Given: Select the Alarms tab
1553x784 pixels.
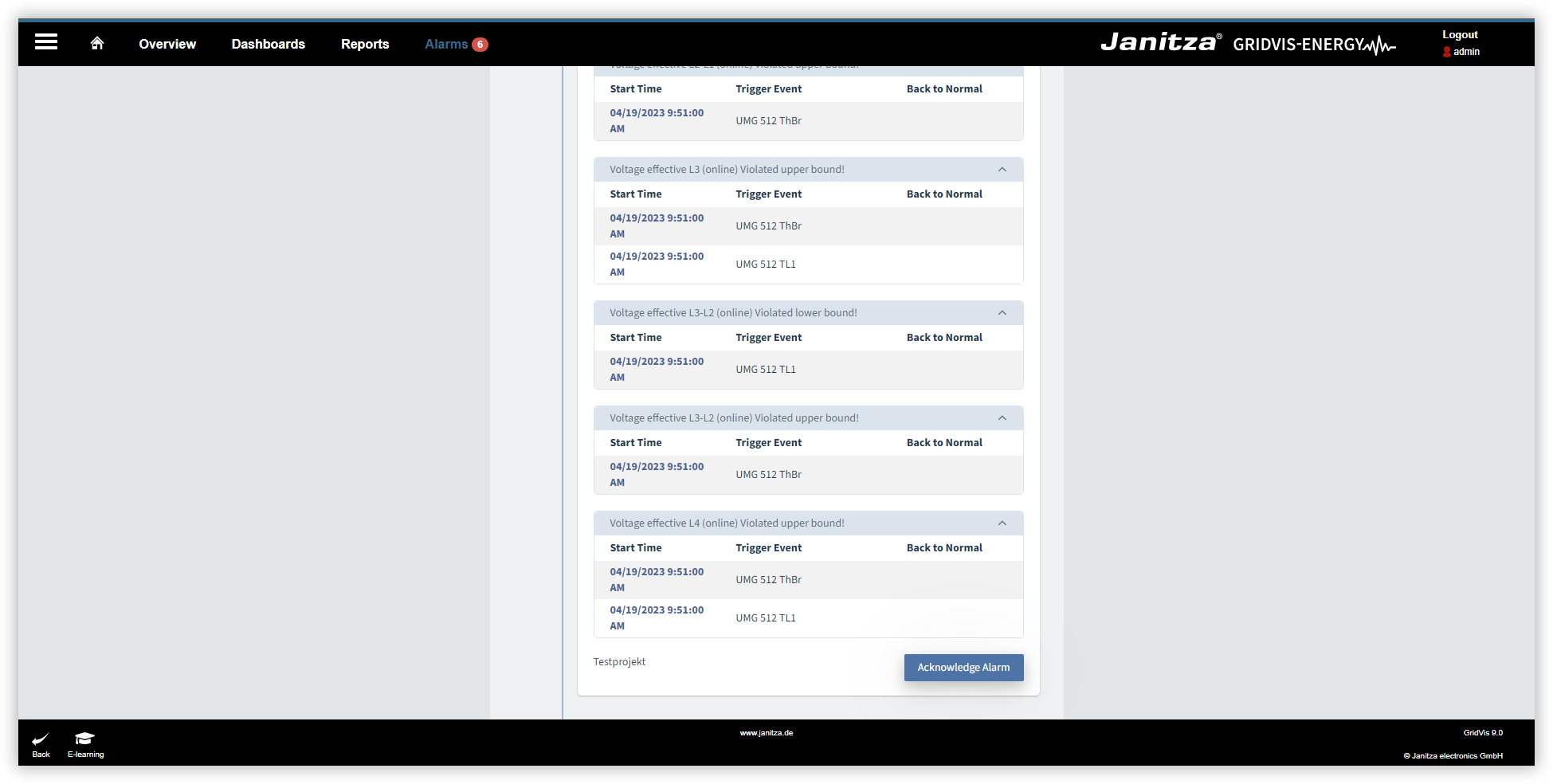Looking at the screenshot, I should (448, 44).
